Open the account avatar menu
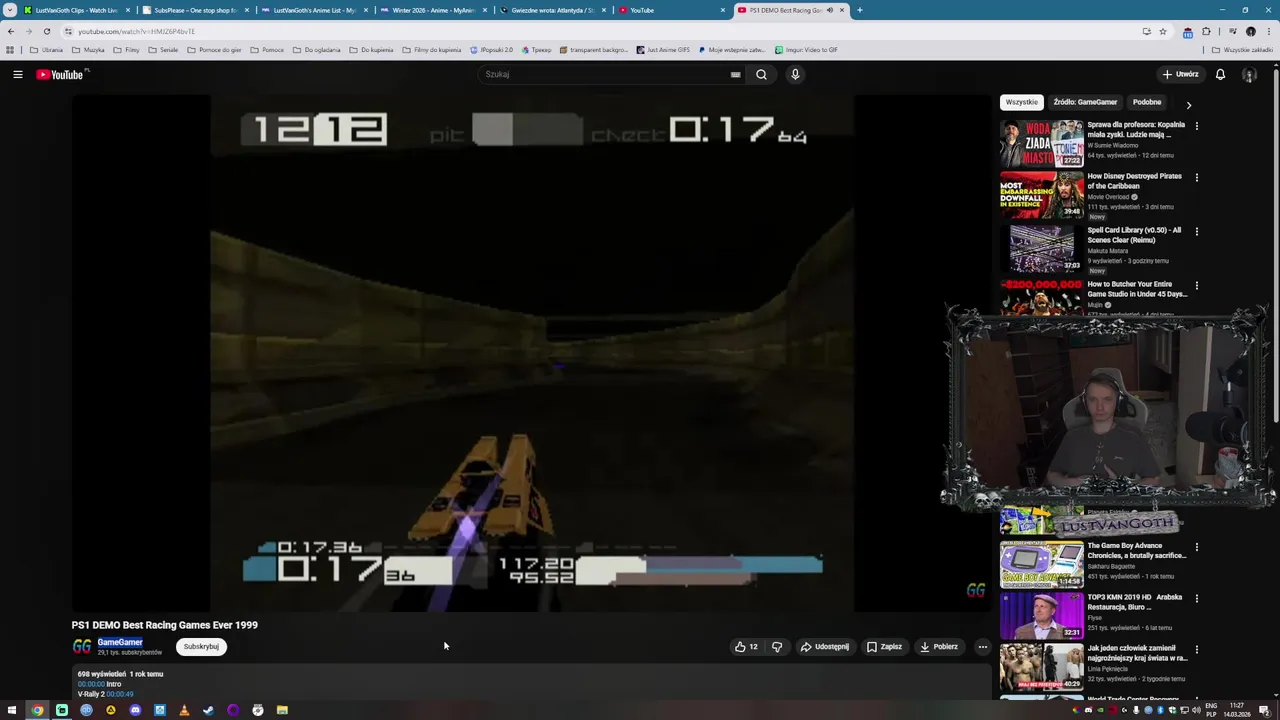1280x720 pixels. 1249,74
